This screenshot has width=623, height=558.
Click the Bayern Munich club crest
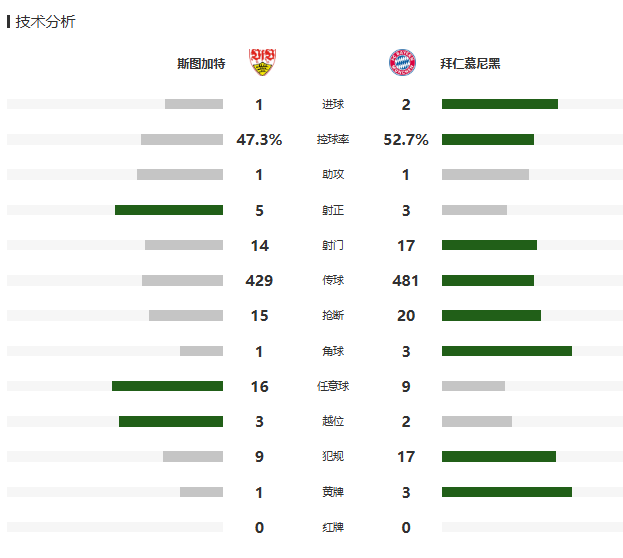point(402,63)
